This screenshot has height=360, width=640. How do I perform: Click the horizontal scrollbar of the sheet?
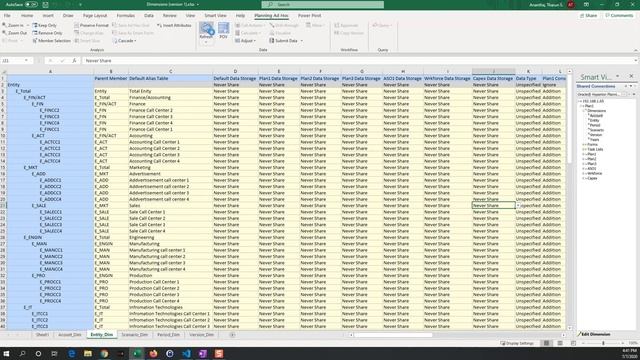pyautogui.click(x=393, y=335)
